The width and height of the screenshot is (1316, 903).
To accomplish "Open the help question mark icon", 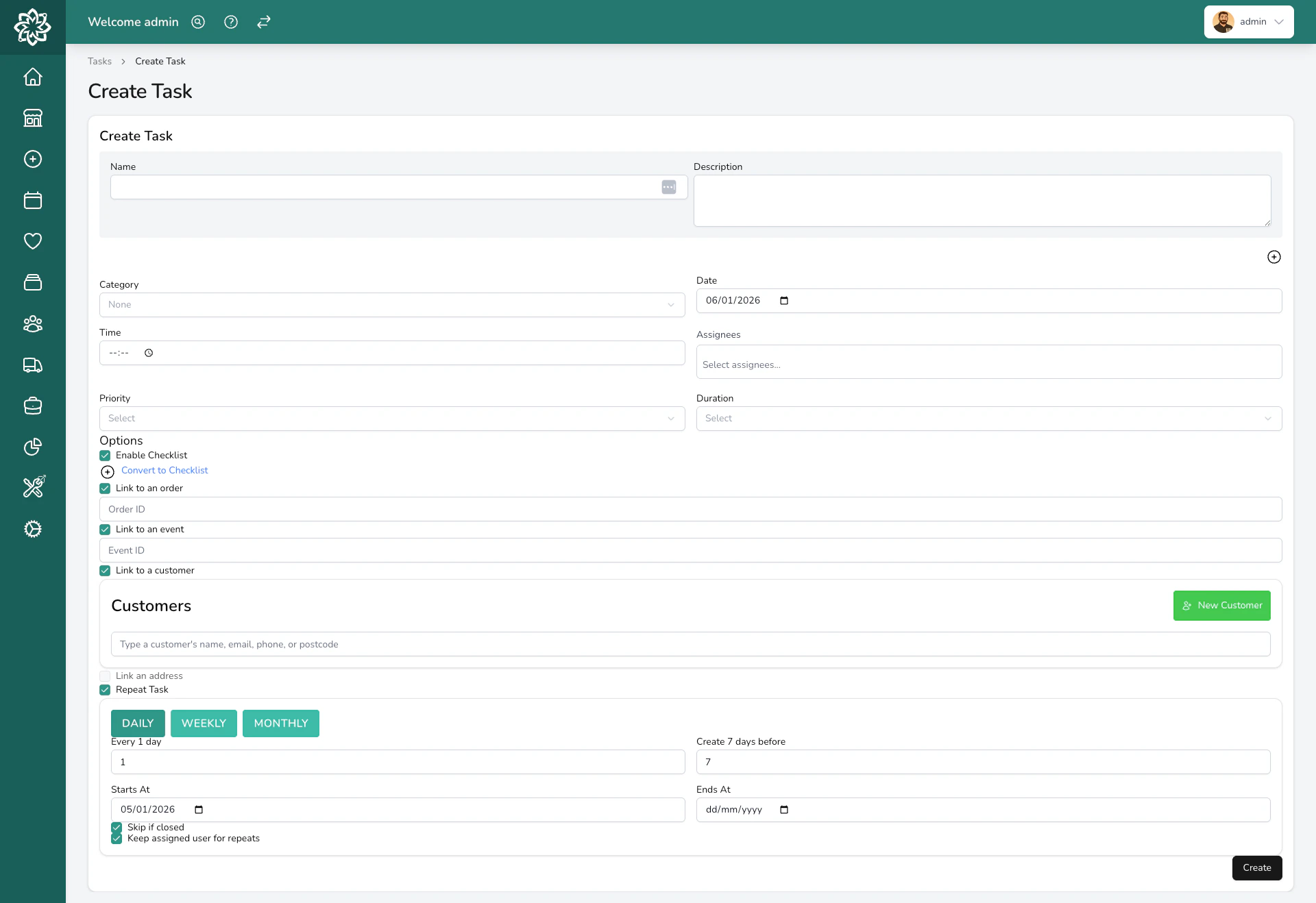I will [230, 22].
